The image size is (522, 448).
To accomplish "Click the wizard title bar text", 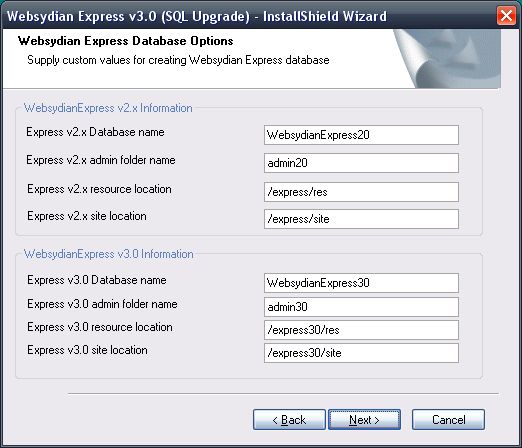I will coord(197,16).
